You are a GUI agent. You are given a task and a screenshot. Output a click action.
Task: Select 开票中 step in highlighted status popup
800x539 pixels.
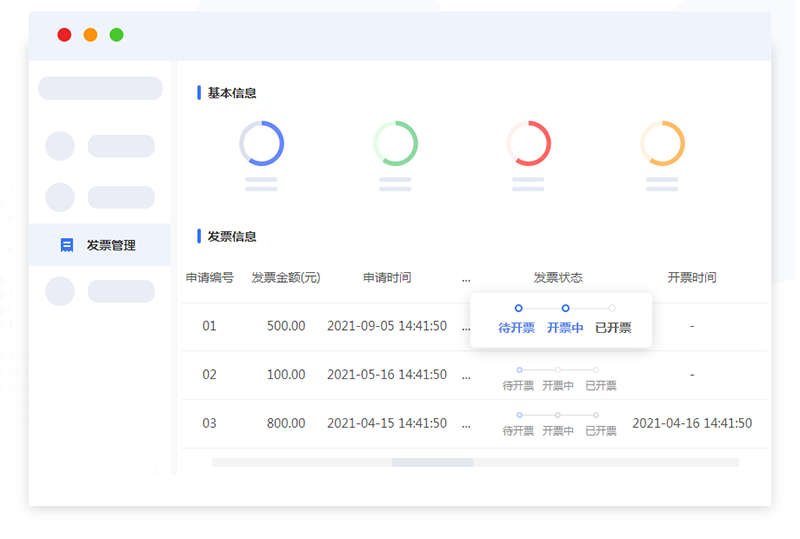point(565,327)
